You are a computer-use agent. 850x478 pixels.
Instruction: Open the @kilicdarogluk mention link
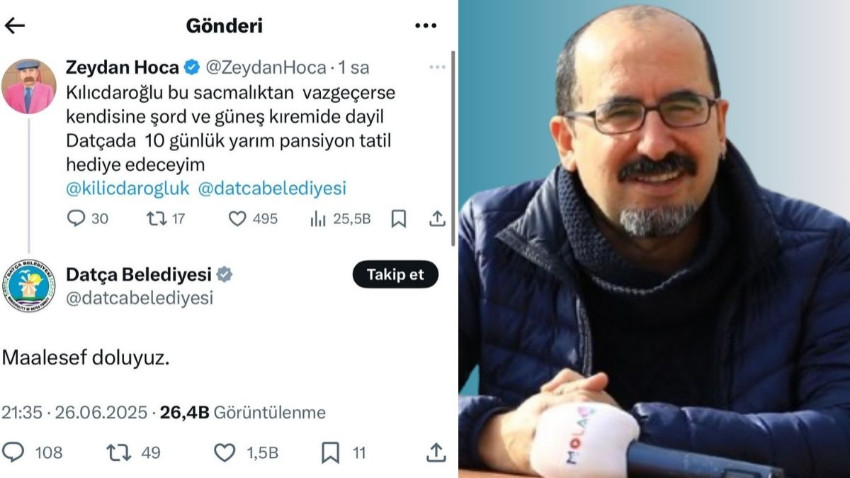coord(127,189)
